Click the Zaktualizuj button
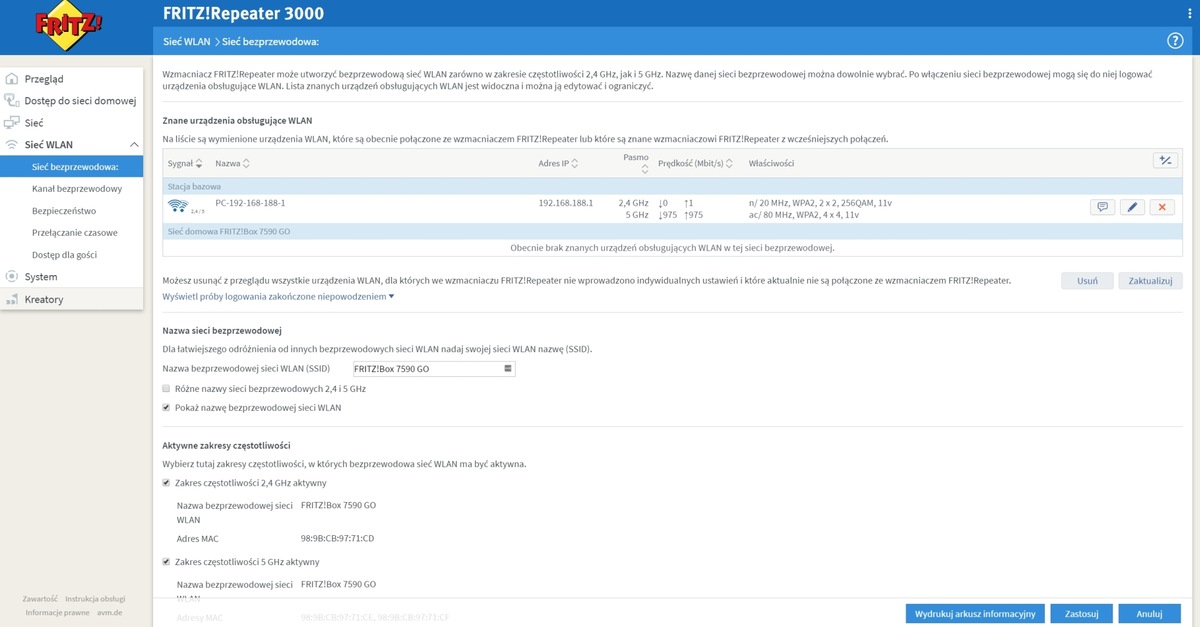This screenshot has height=627, width=1200. pos(1151,281)
